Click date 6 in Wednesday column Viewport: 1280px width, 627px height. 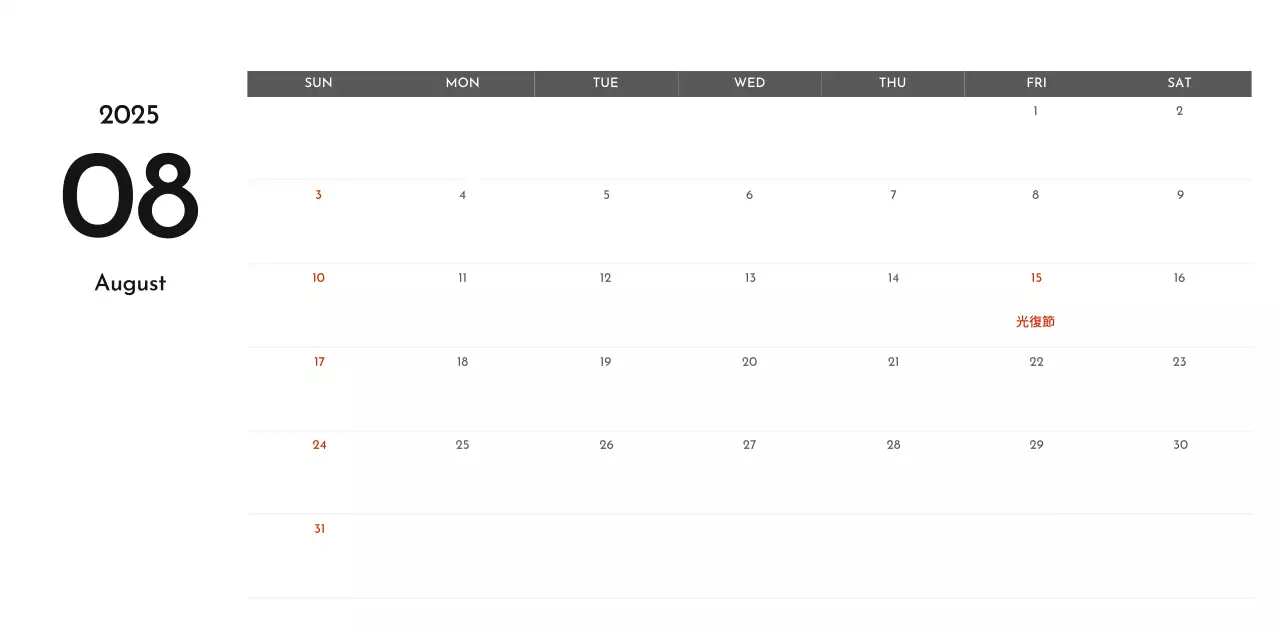pyautogui.click(x=749, y=195)
